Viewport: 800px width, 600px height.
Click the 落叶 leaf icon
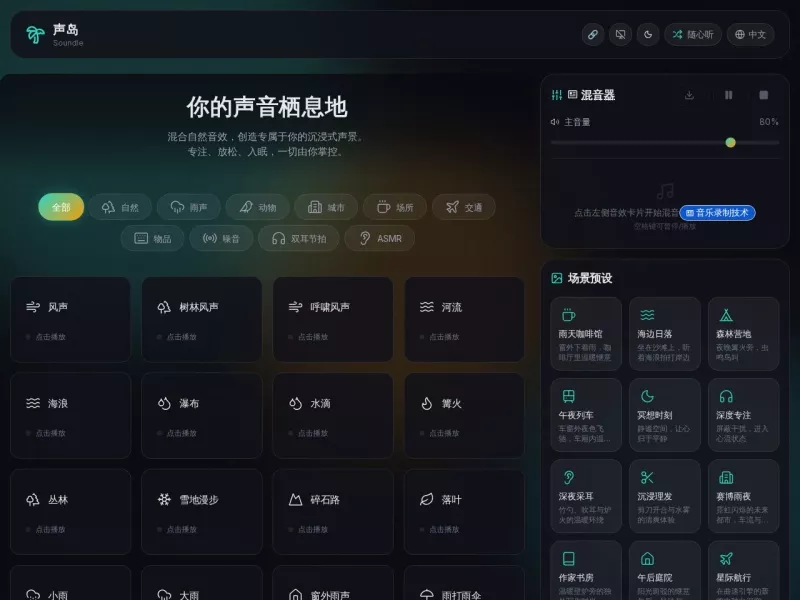pyautogui.click(x=427, y=500)
